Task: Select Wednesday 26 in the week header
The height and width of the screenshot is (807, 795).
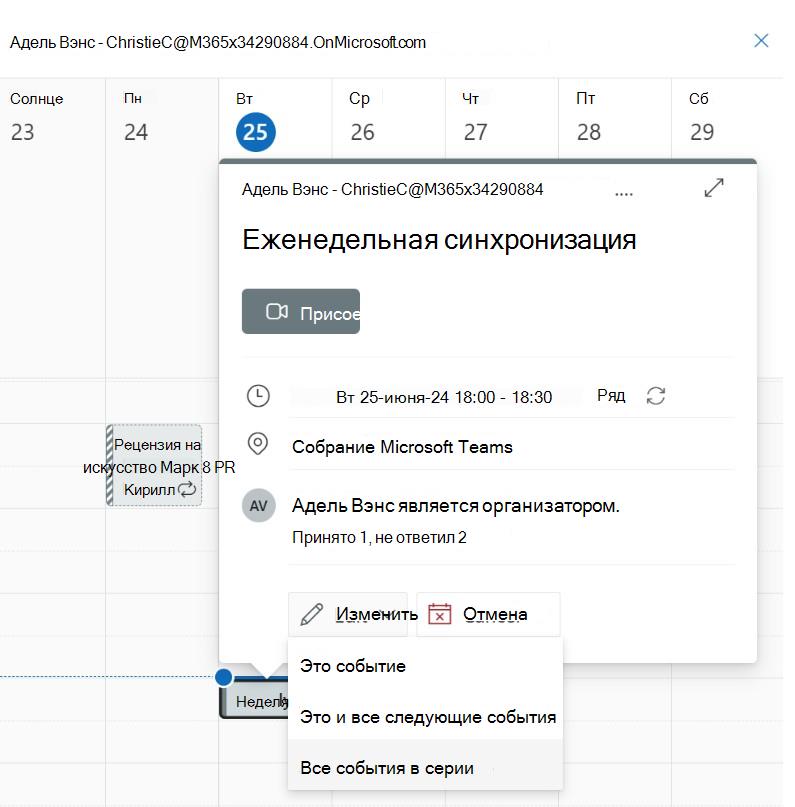Action: click(362, 132)
